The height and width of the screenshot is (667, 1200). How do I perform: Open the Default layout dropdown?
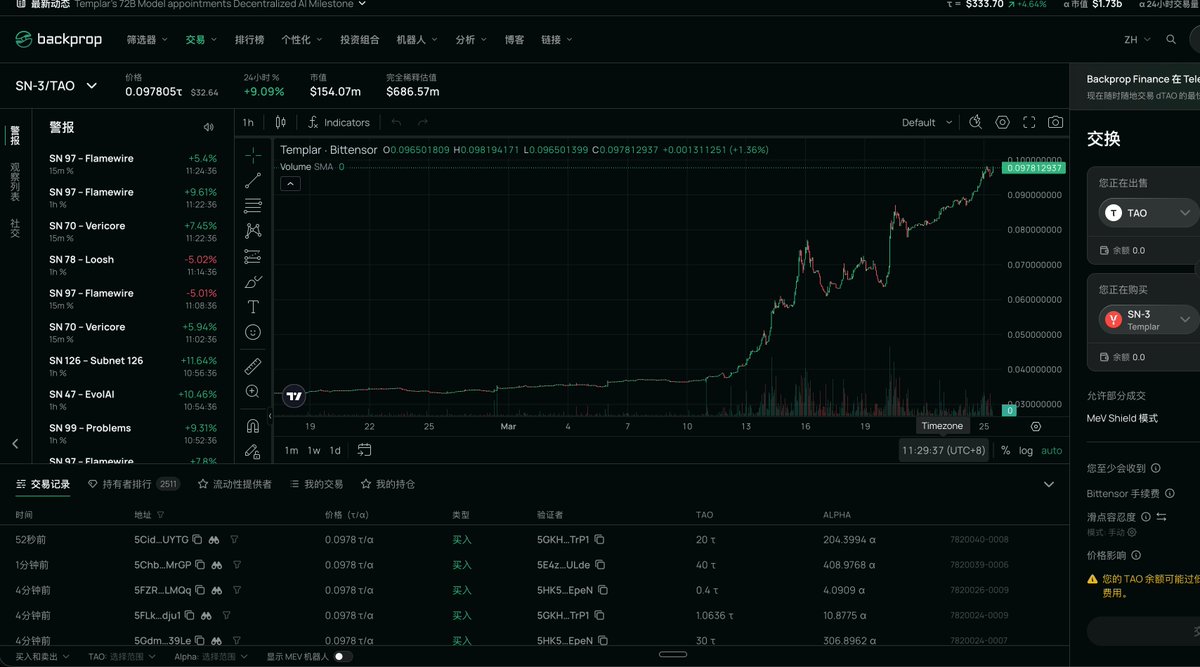(x=926, y=122)
